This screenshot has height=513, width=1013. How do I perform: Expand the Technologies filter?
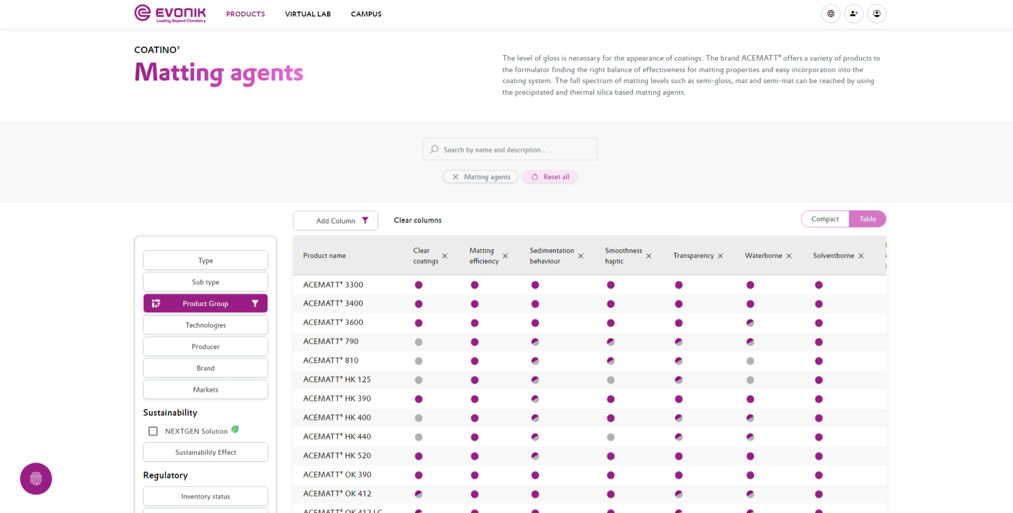[x=205, y=325]
